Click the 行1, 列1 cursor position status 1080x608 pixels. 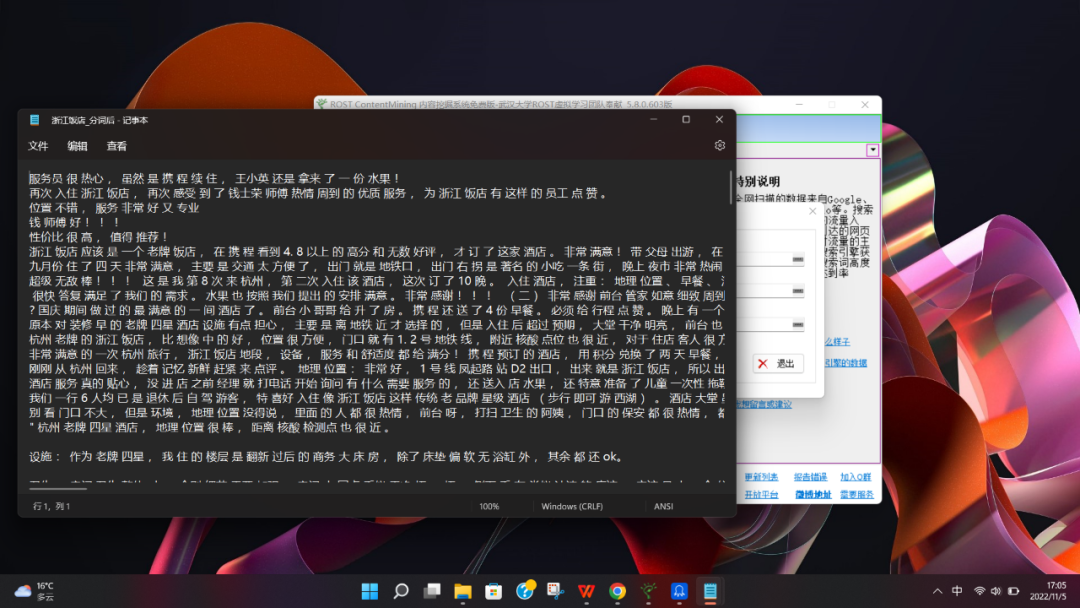[52, 506]
